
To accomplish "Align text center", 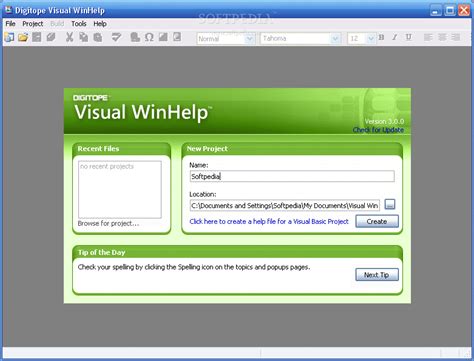I will (x=442, y=38).
